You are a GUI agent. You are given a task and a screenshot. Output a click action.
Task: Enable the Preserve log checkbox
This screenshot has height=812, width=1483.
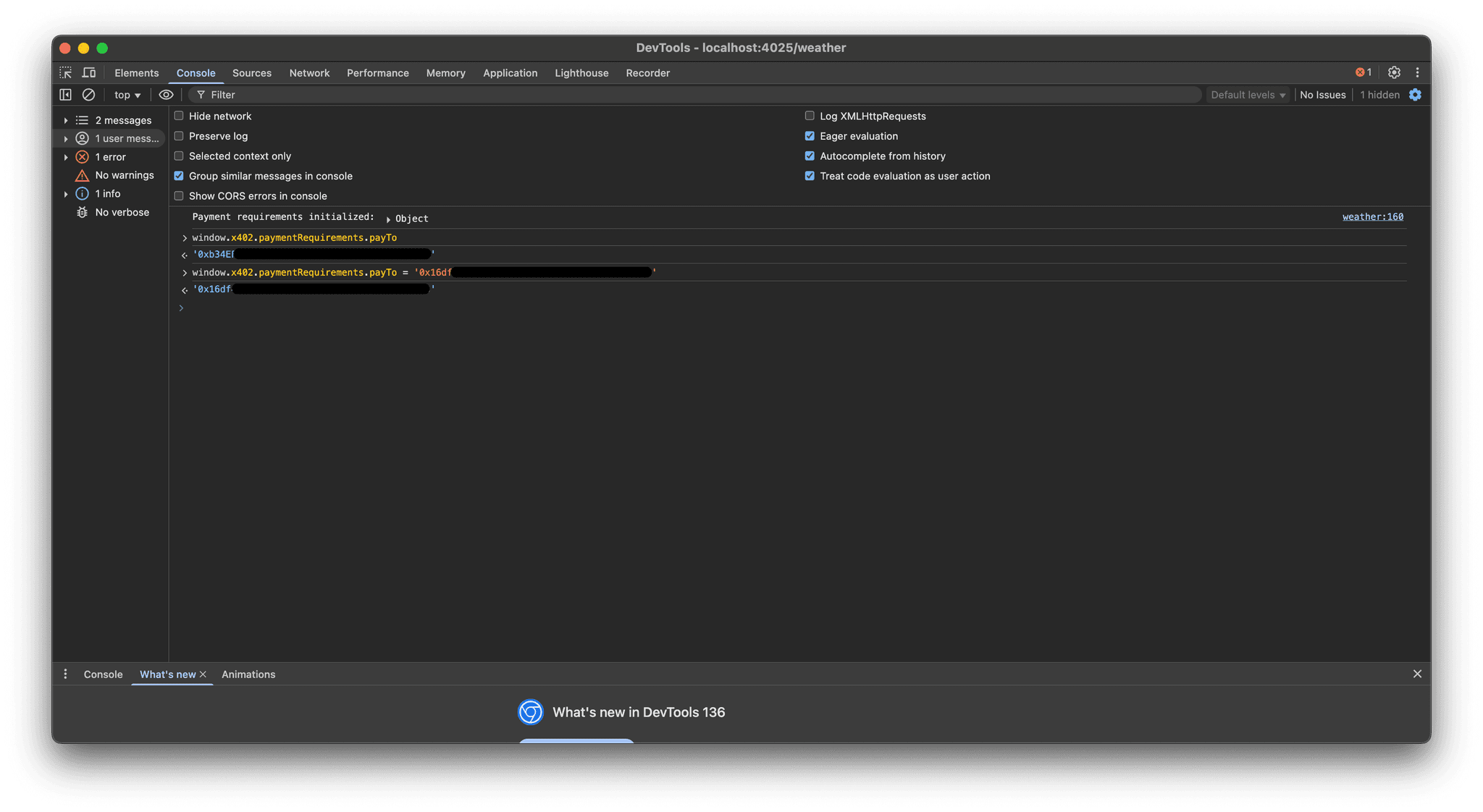click(x=179, y=136)
